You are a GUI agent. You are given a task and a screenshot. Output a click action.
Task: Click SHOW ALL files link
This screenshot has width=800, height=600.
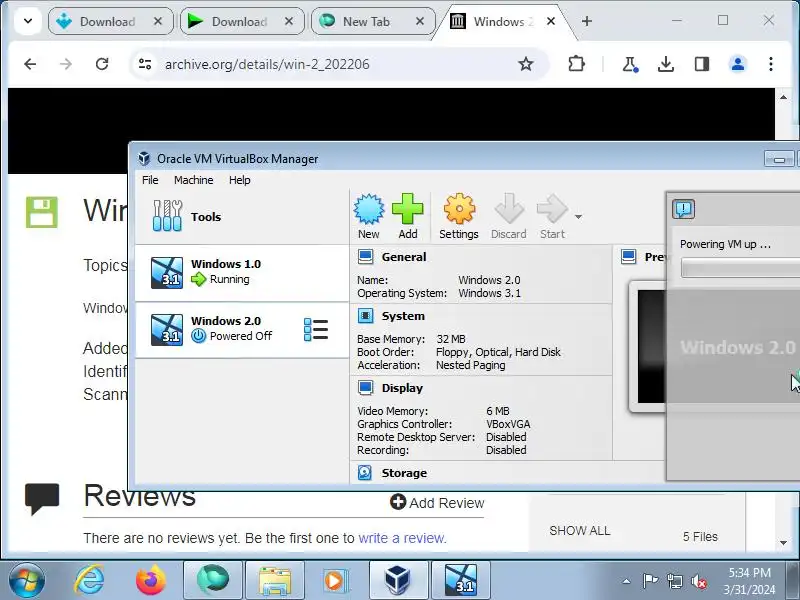coord(580,531)
